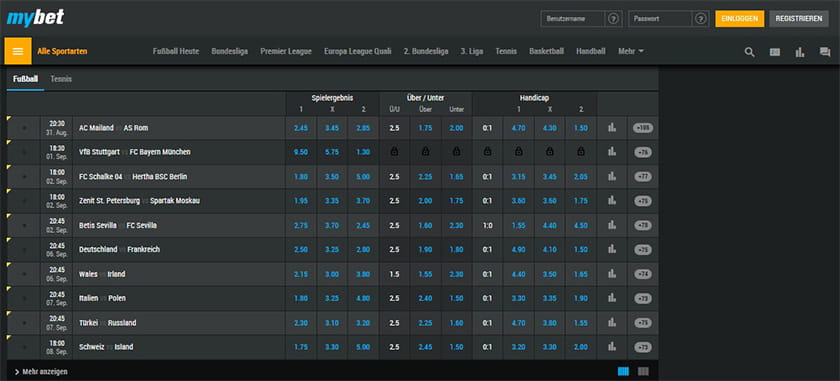Select odds 9.50 for VfB Stuttgart win
Image resolution: width=840 pixels, height=381 pixels.
point(301,152)
